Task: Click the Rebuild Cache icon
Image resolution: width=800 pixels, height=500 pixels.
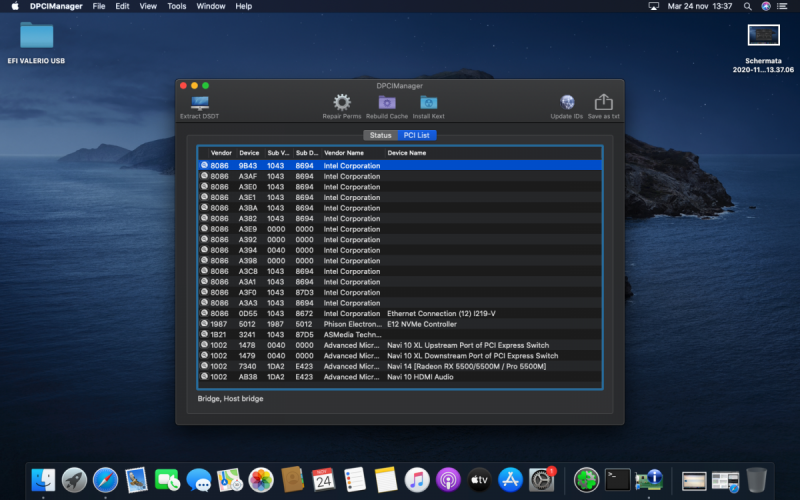Action: [x=386, y=102]
